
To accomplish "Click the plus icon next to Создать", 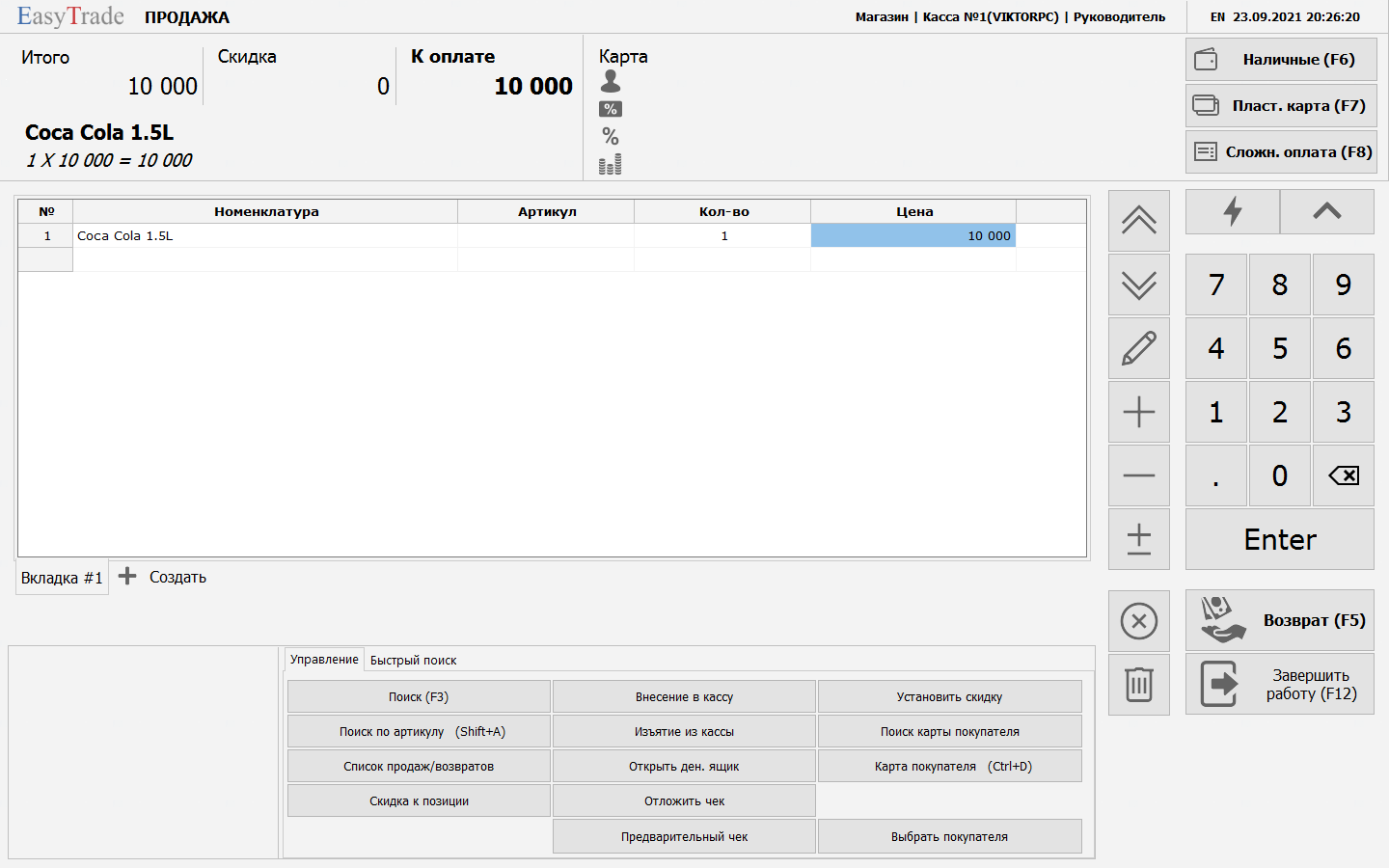I will click(x=127, y=577).
